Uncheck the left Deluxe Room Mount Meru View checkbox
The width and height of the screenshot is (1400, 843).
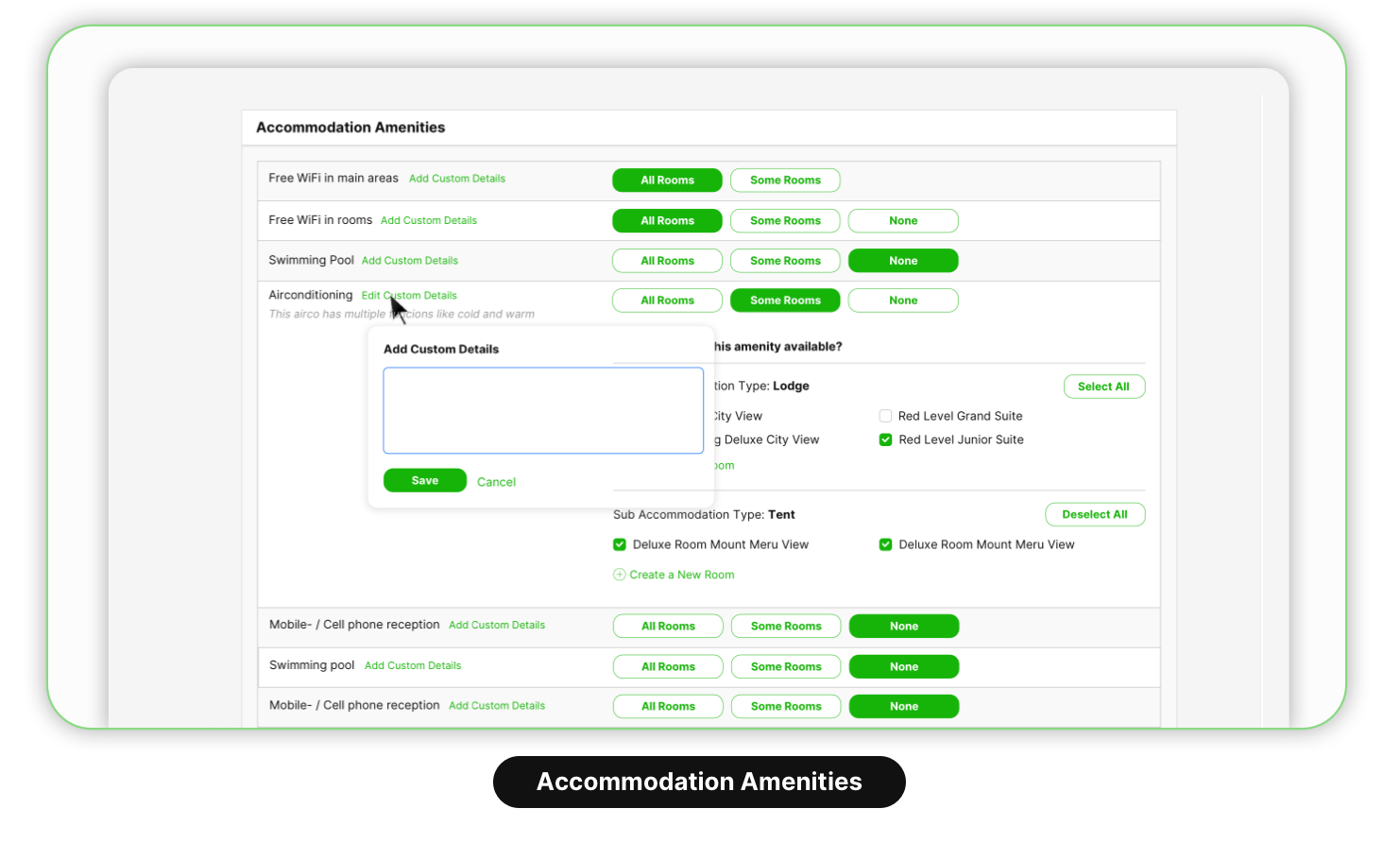pyautogui.click(x=620, y=544)
